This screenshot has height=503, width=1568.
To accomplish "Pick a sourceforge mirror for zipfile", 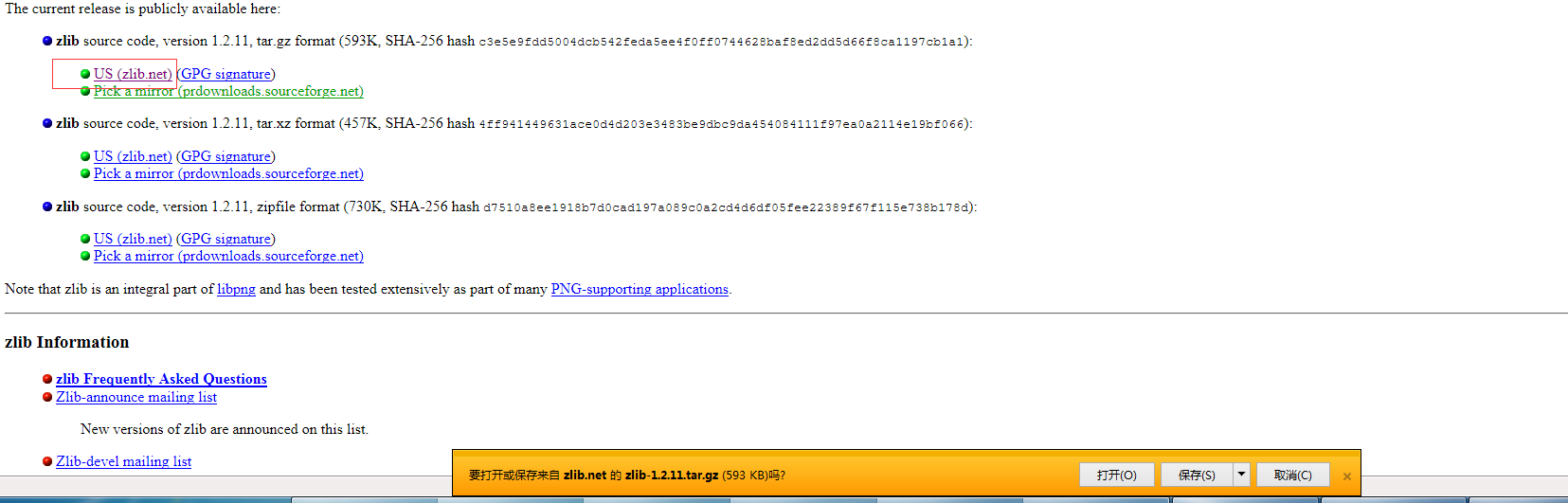I will [228, 256].
